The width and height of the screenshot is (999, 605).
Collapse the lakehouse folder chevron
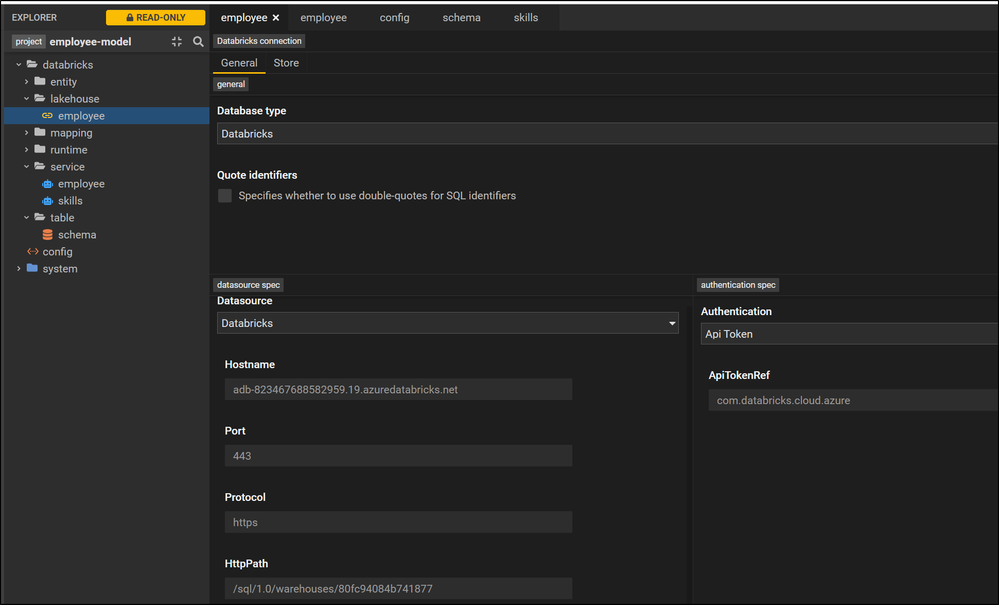(26, 99)
